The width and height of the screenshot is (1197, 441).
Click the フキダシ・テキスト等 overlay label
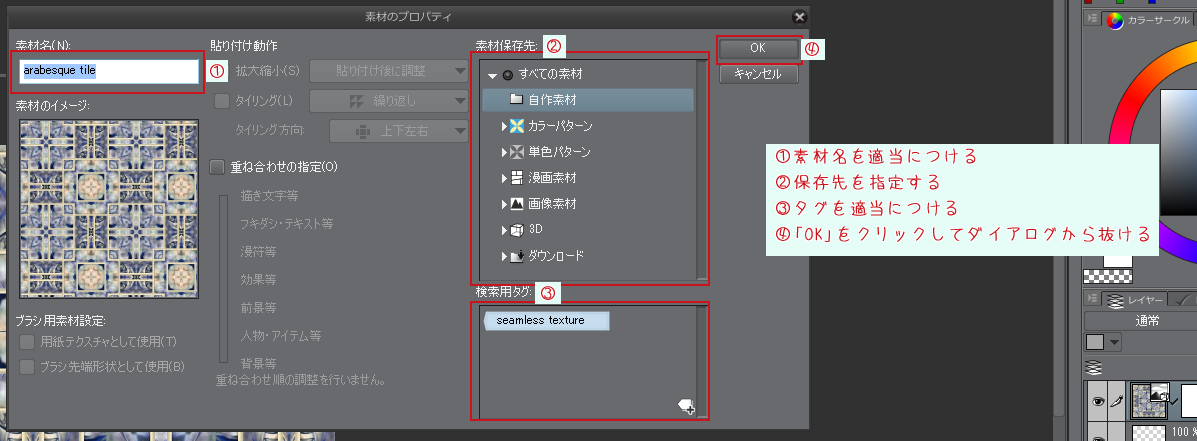click(286, 224)
